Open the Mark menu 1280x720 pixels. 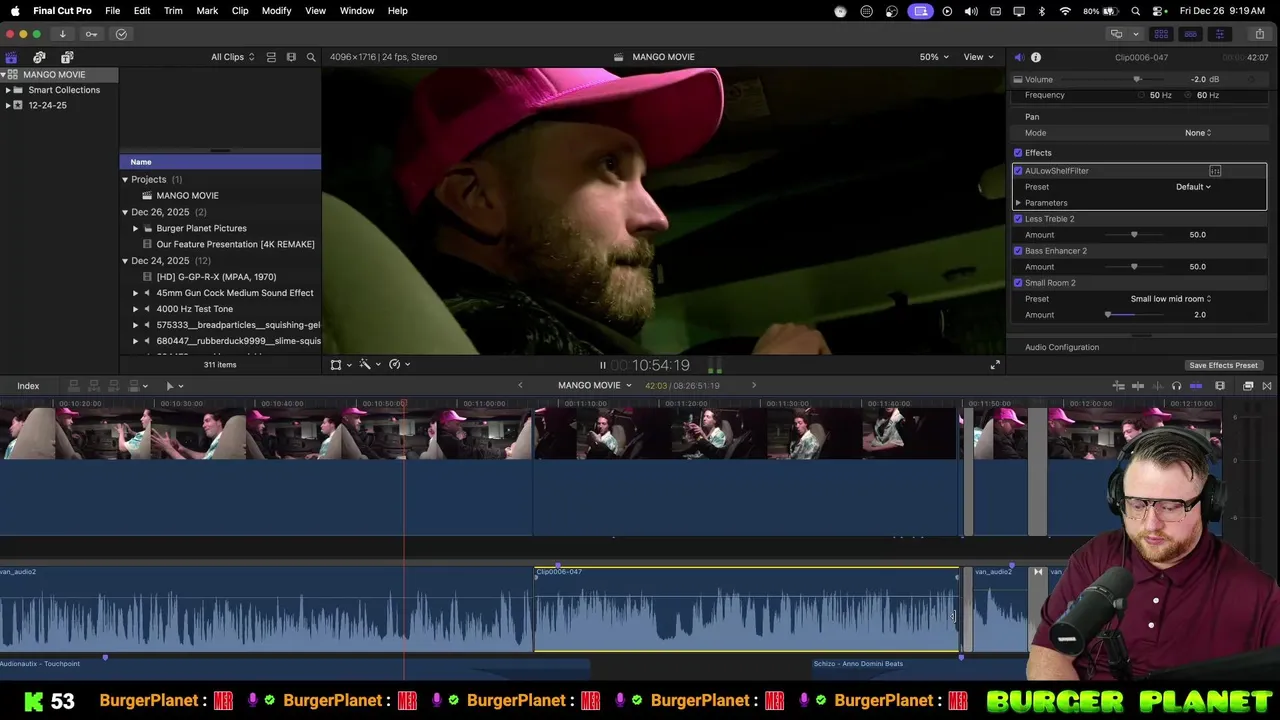pyautogui.click(x=207, y=11)
